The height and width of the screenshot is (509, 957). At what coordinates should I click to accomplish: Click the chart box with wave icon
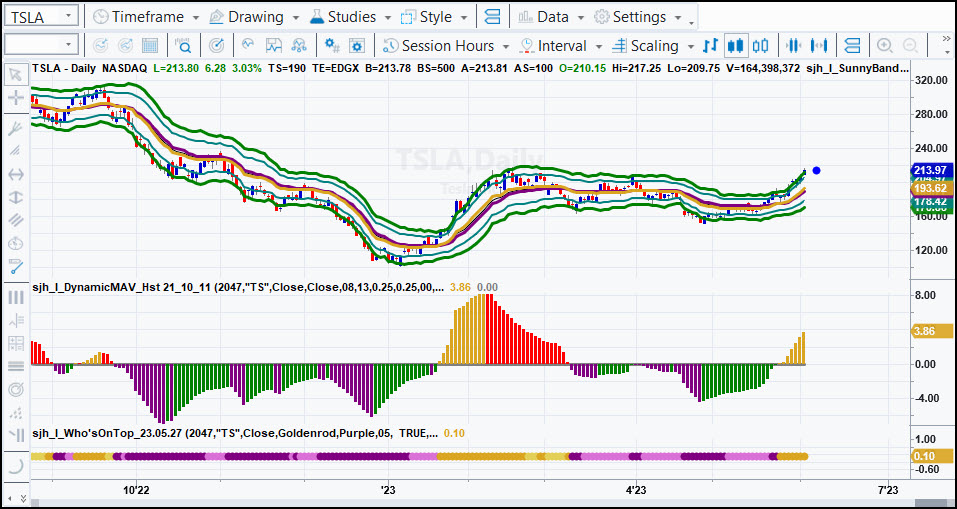(274, 46)
